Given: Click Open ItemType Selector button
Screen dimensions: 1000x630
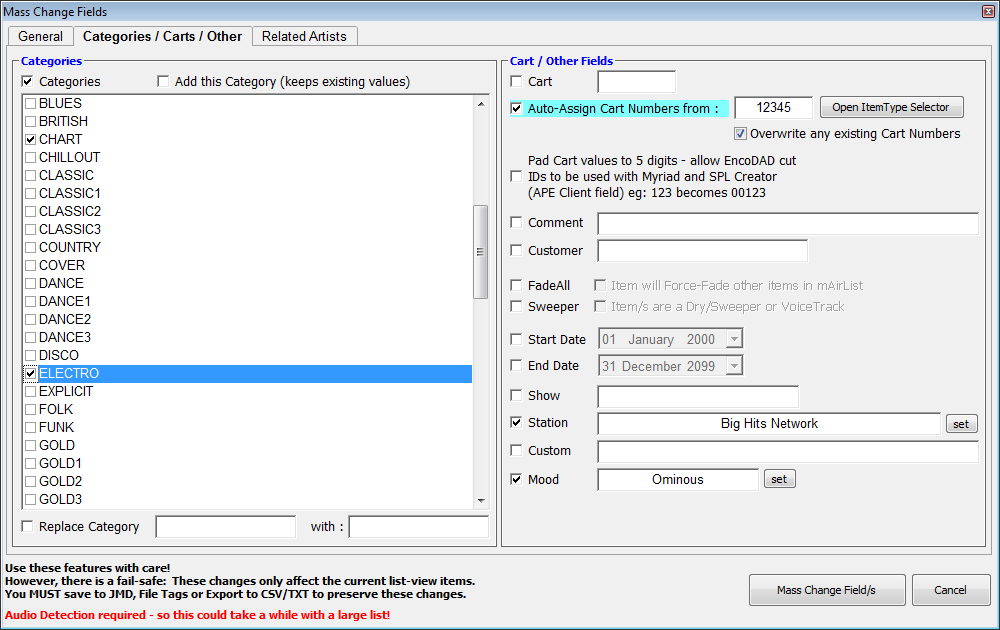Looking at the screenshot, I should click(890, 107).
